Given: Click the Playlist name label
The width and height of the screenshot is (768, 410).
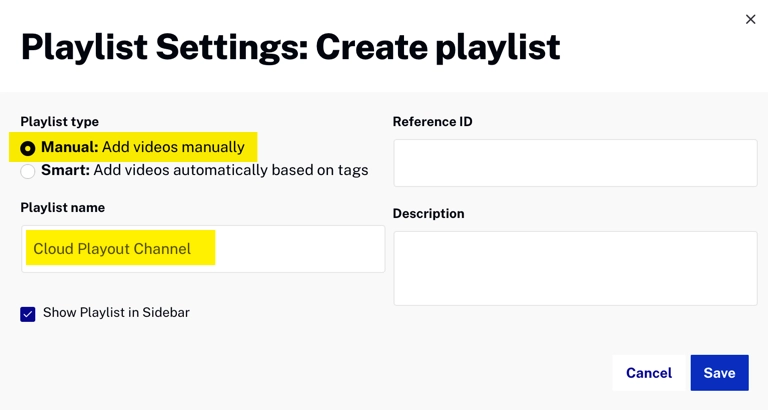Looking at the screenshot, I should tap(63, 207).
